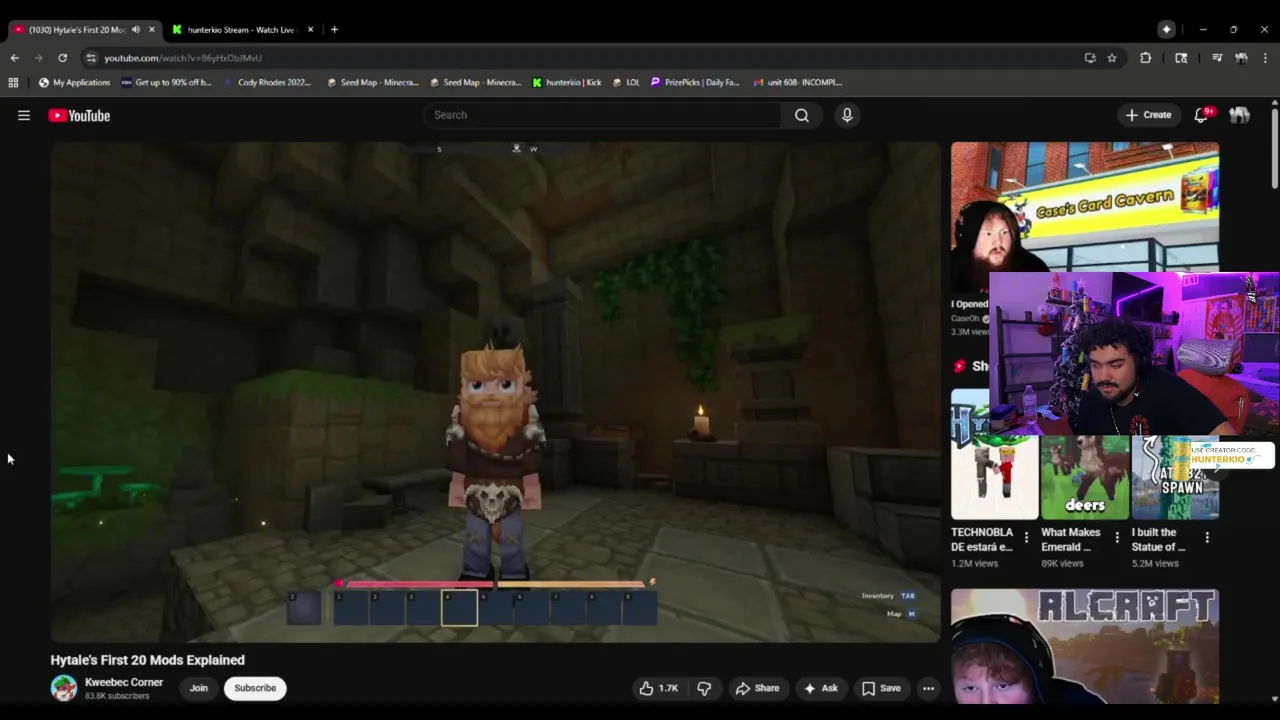Open 'Get up to 90% off' bookmark
Image resolution: width=1280 pixels, height=720 pixels.
167,83
